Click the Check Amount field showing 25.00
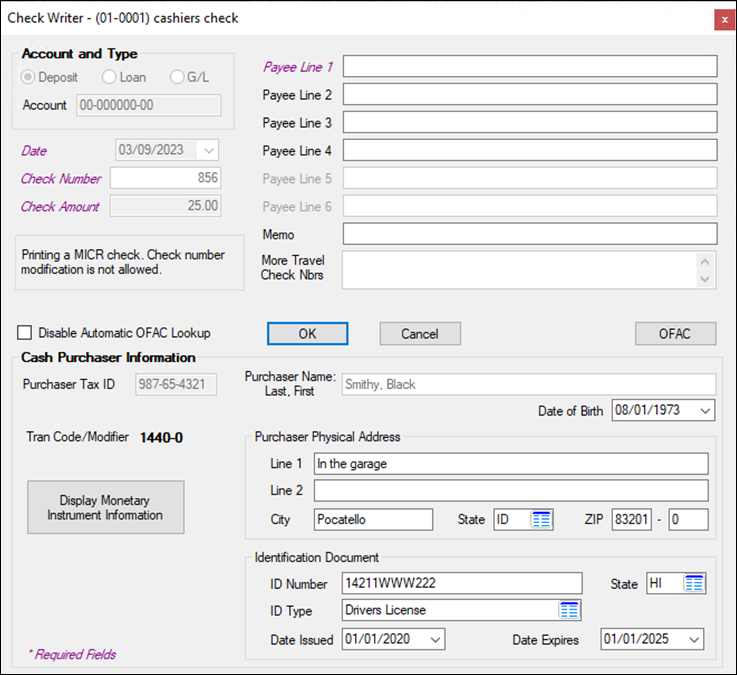Image resolution: width=737 pixels, height=675 pixels. (x=165, y=206)
